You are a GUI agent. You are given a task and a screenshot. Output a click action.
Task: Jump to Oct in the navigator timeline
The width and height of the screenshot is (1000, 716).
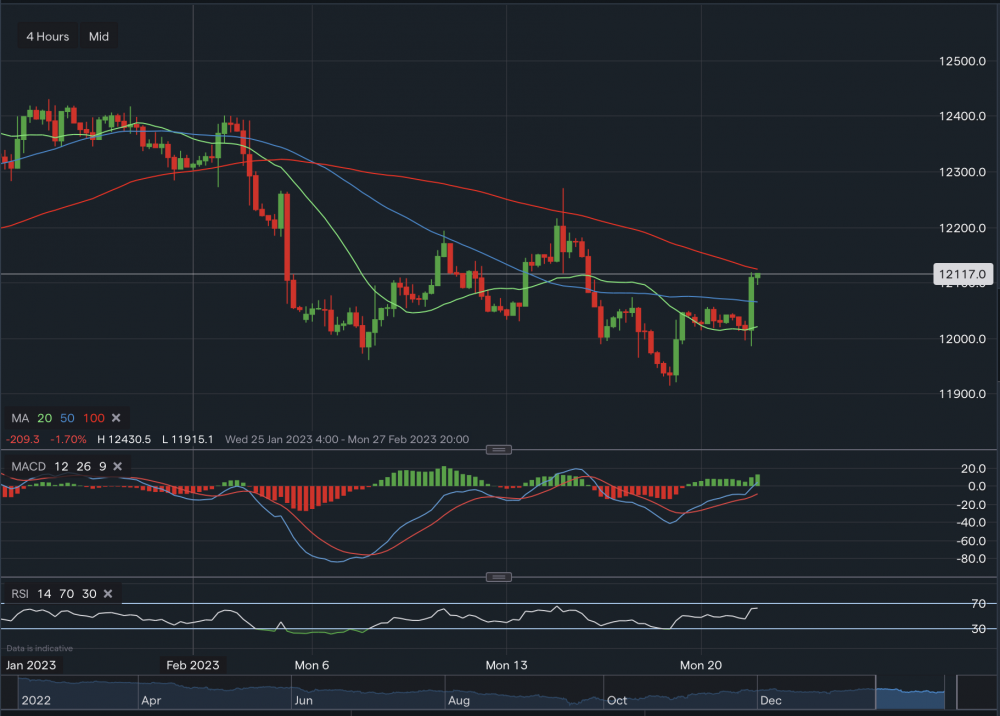(617, 701)
